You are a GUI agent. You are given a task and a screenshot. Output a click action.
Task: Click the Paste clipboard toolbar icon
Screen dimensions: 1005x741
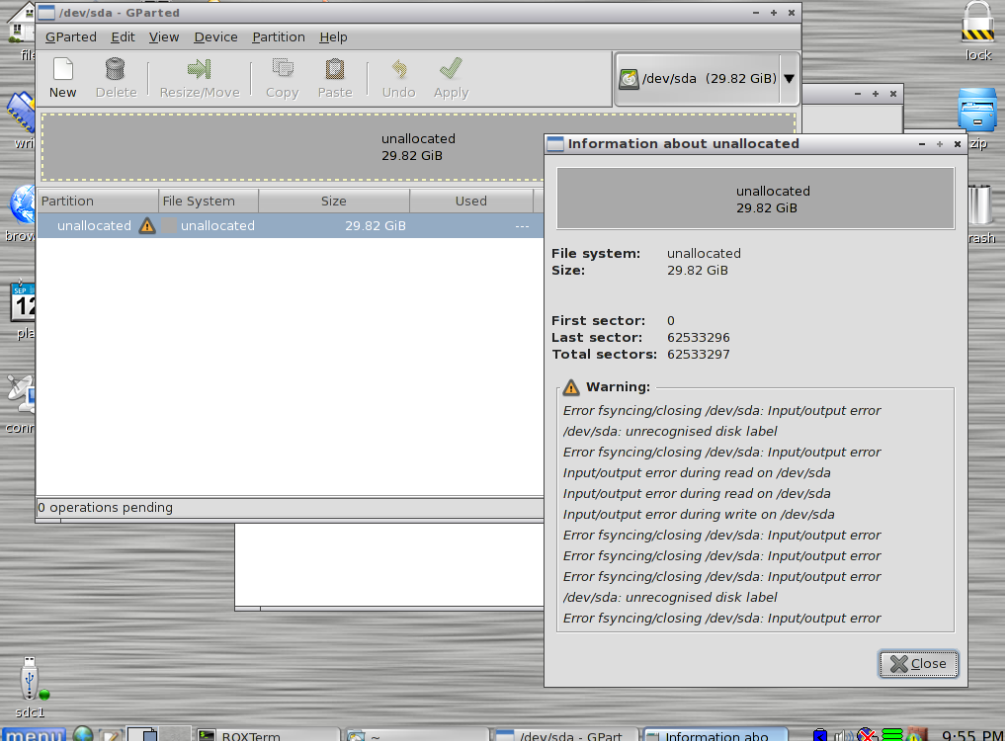coord(335,69)
